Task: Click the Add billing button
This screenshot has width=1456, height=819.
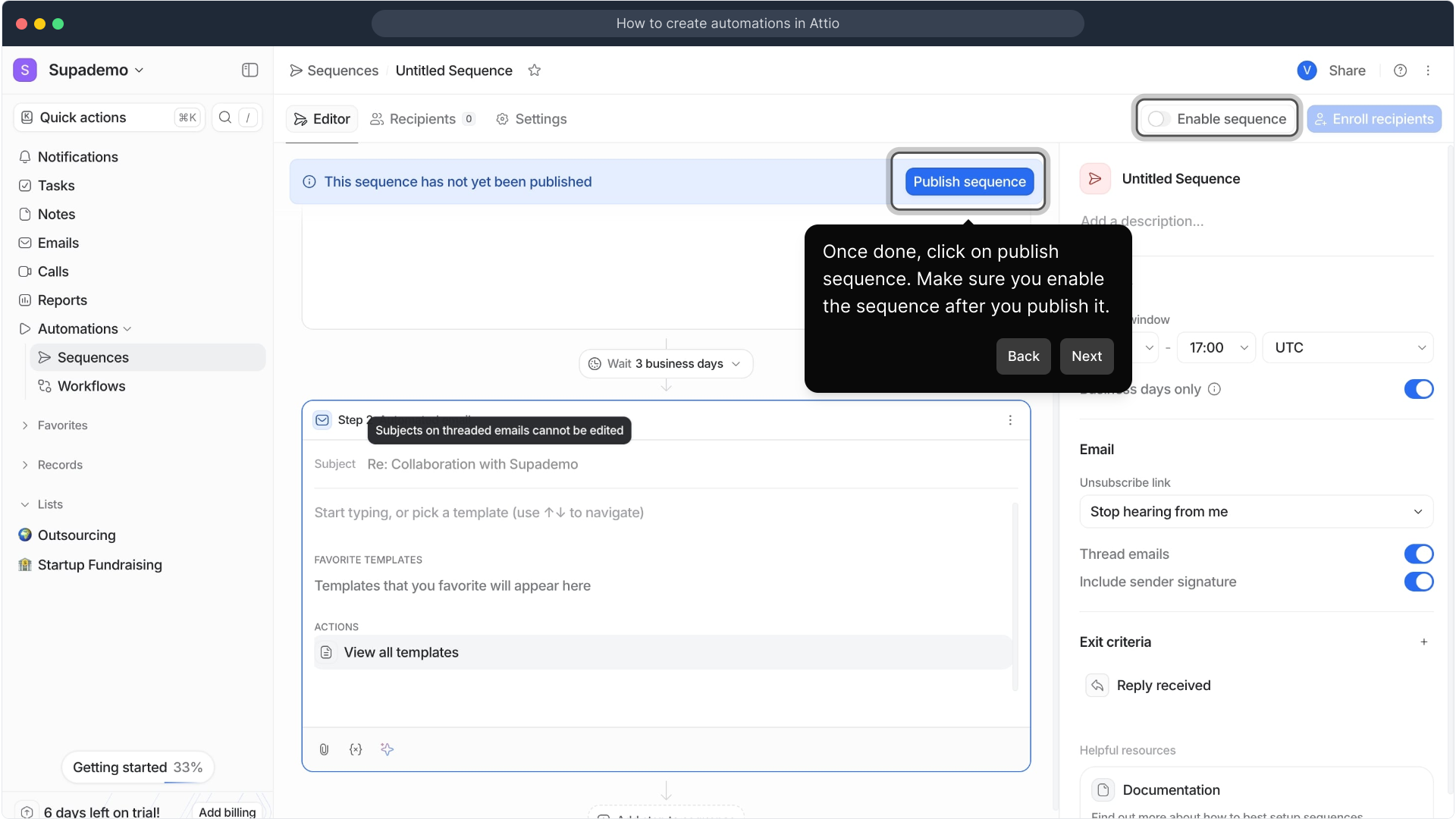Action: click(227, 811)
